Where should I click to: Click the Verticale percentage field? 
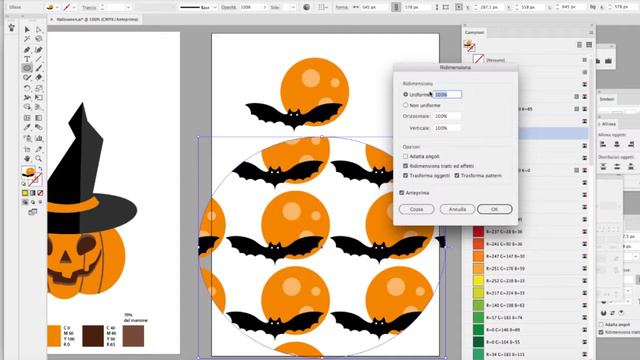pos(447,128)
